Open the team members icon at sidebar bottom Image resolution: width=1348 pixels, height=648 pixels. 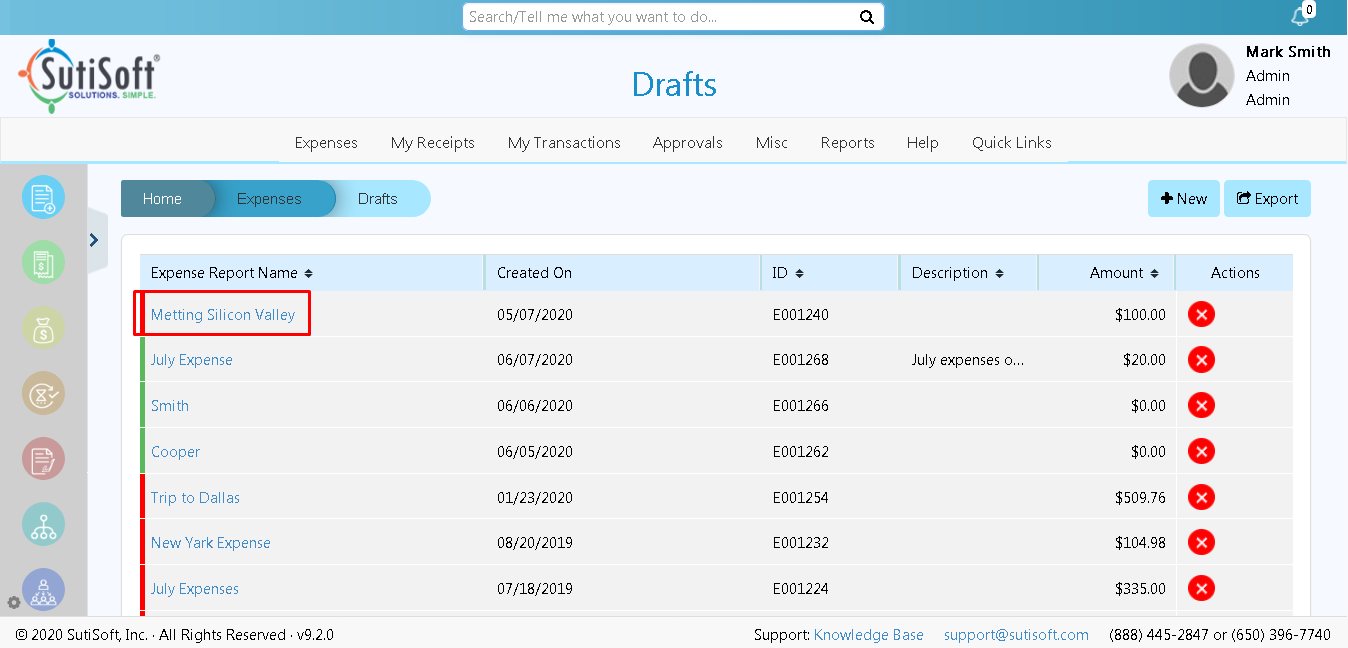43,590
